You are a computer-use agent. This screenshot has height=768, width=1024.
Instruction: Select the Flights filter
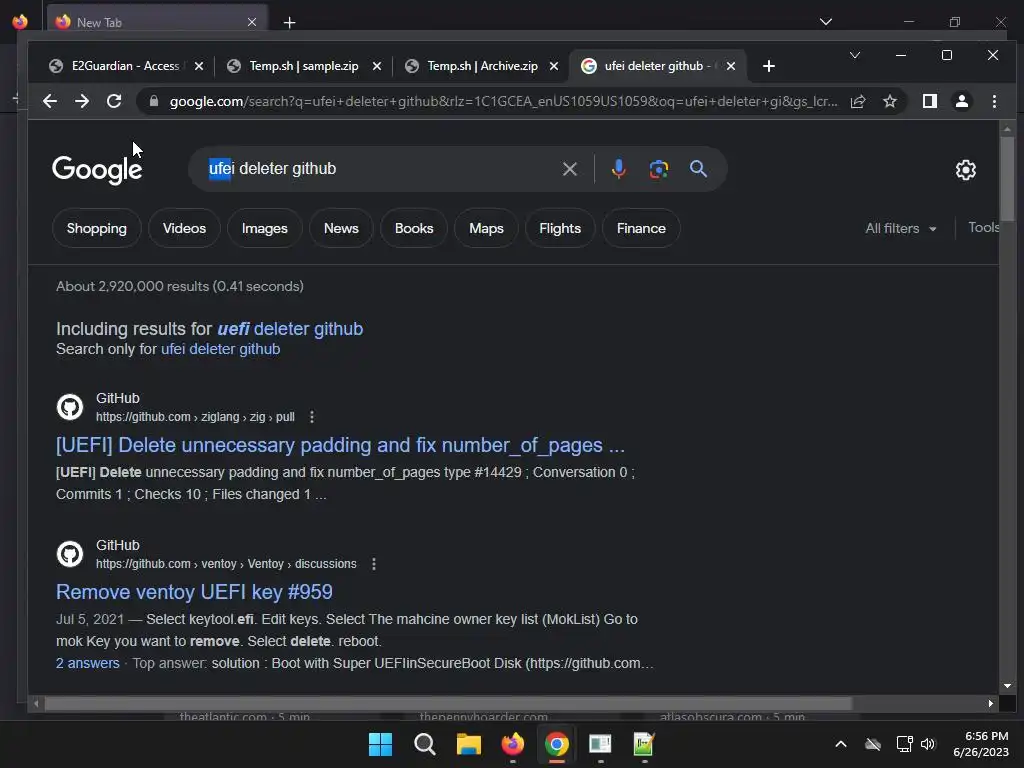tap(560, 229)
